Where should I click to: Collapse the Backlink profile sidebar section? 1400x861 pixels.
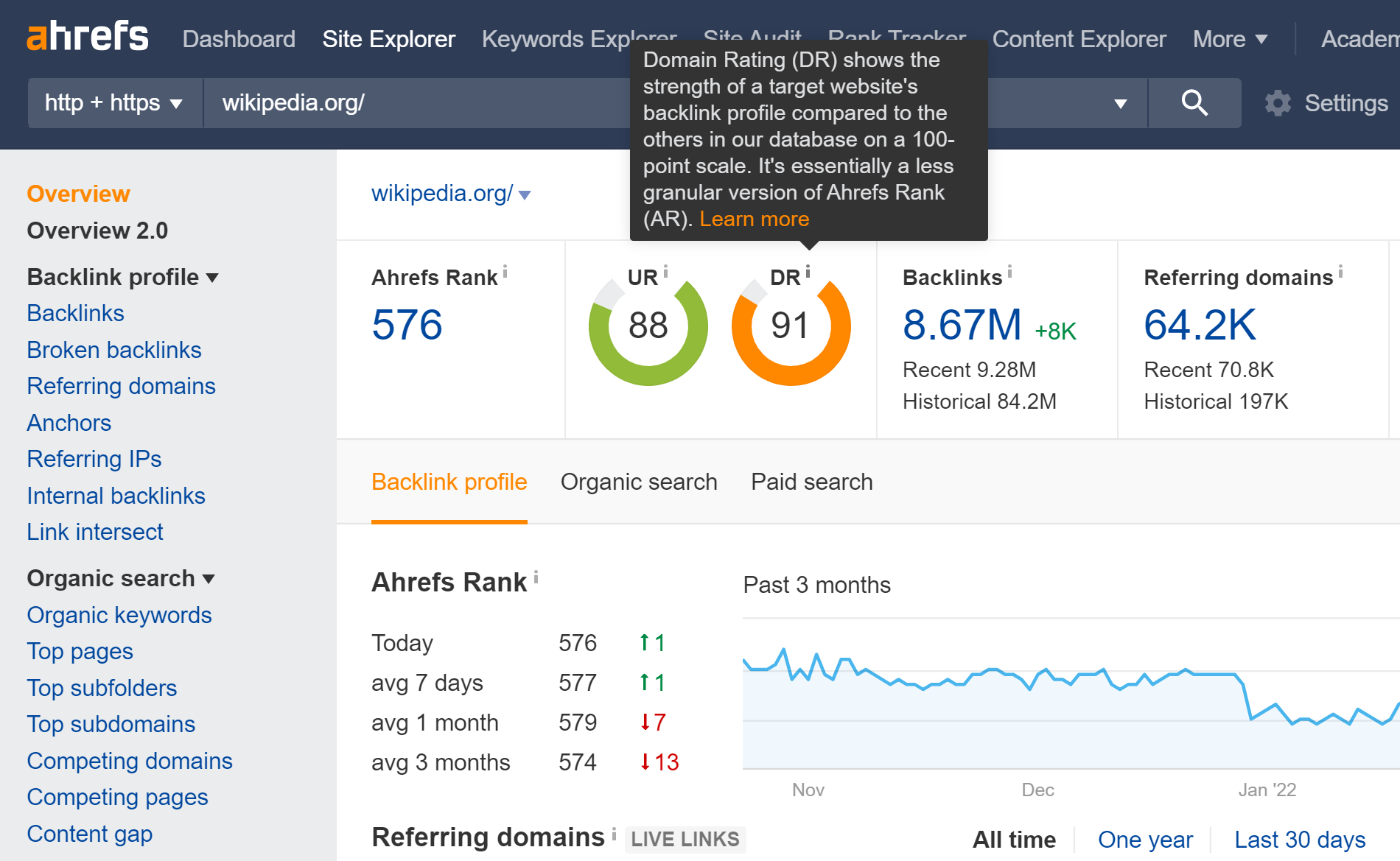tap(122, 277)
